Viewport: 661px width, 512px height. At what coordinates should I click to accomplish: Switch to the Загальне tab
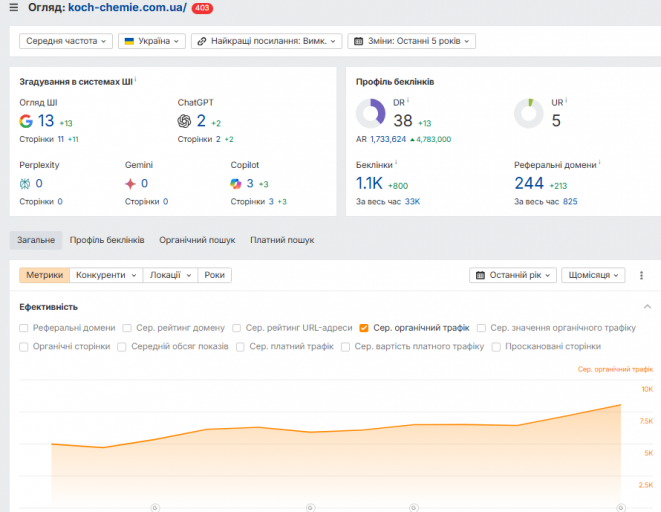pyautogui.click(x=36, y=240)
